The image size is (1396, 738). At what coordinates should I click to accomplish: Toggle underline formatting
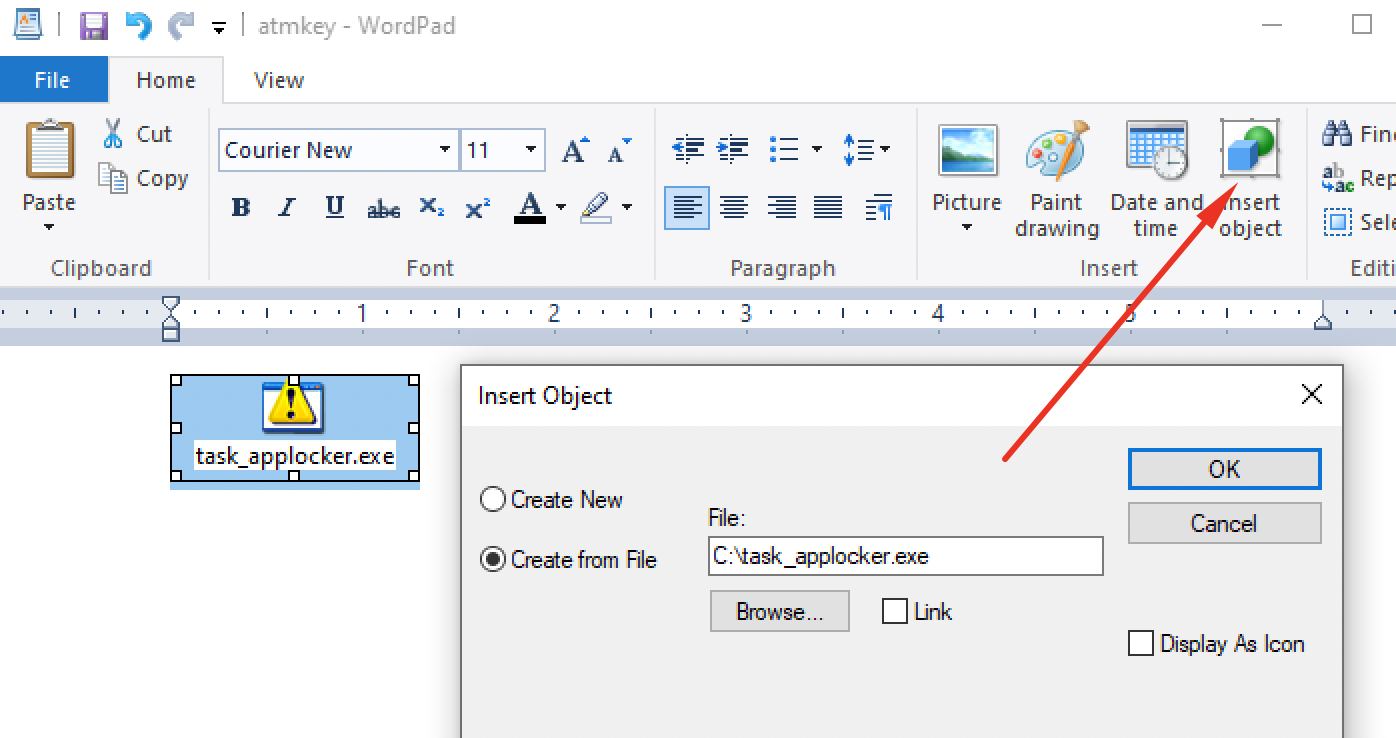[335, 207]
